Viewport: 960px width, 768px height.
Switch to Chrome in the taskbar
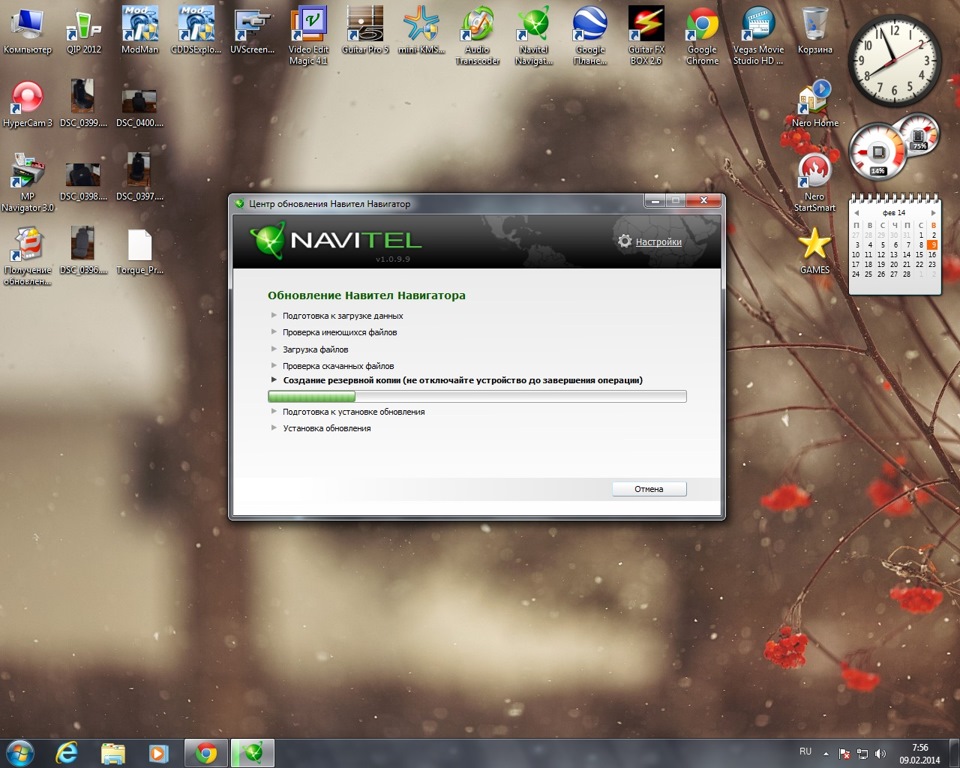pyautogui.click(x=206, y=753)
